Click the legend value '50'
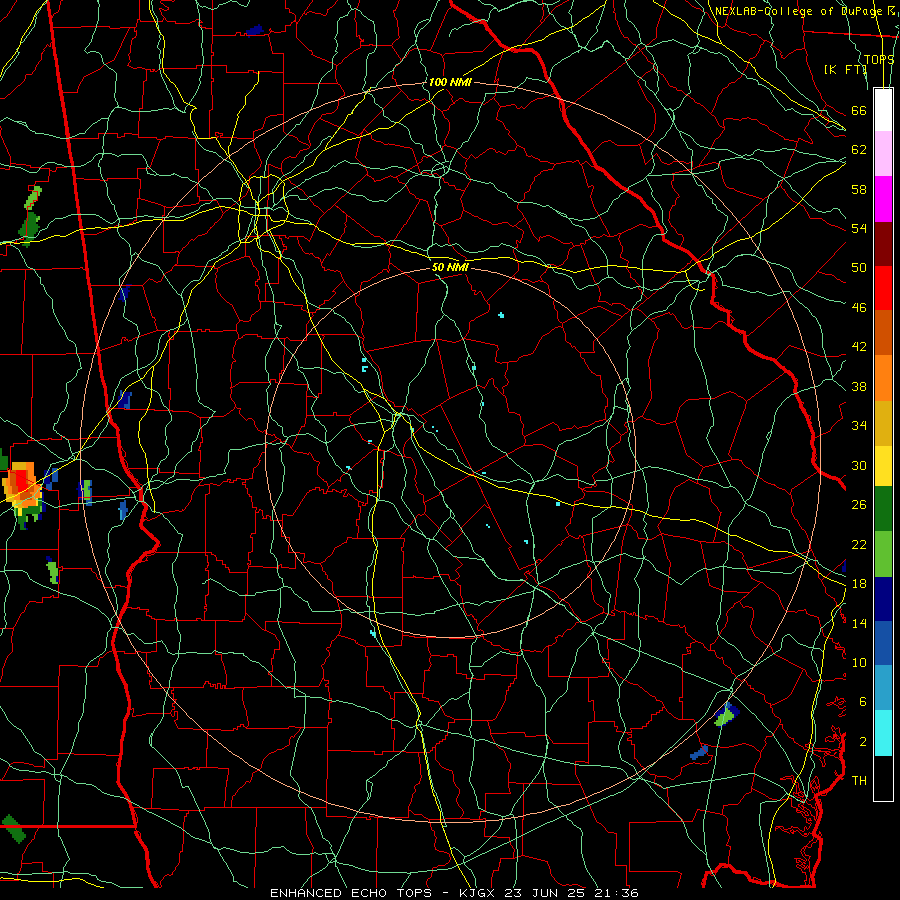Image resolution: width=900 pixels, height=900 pixels. pos(859,267)
